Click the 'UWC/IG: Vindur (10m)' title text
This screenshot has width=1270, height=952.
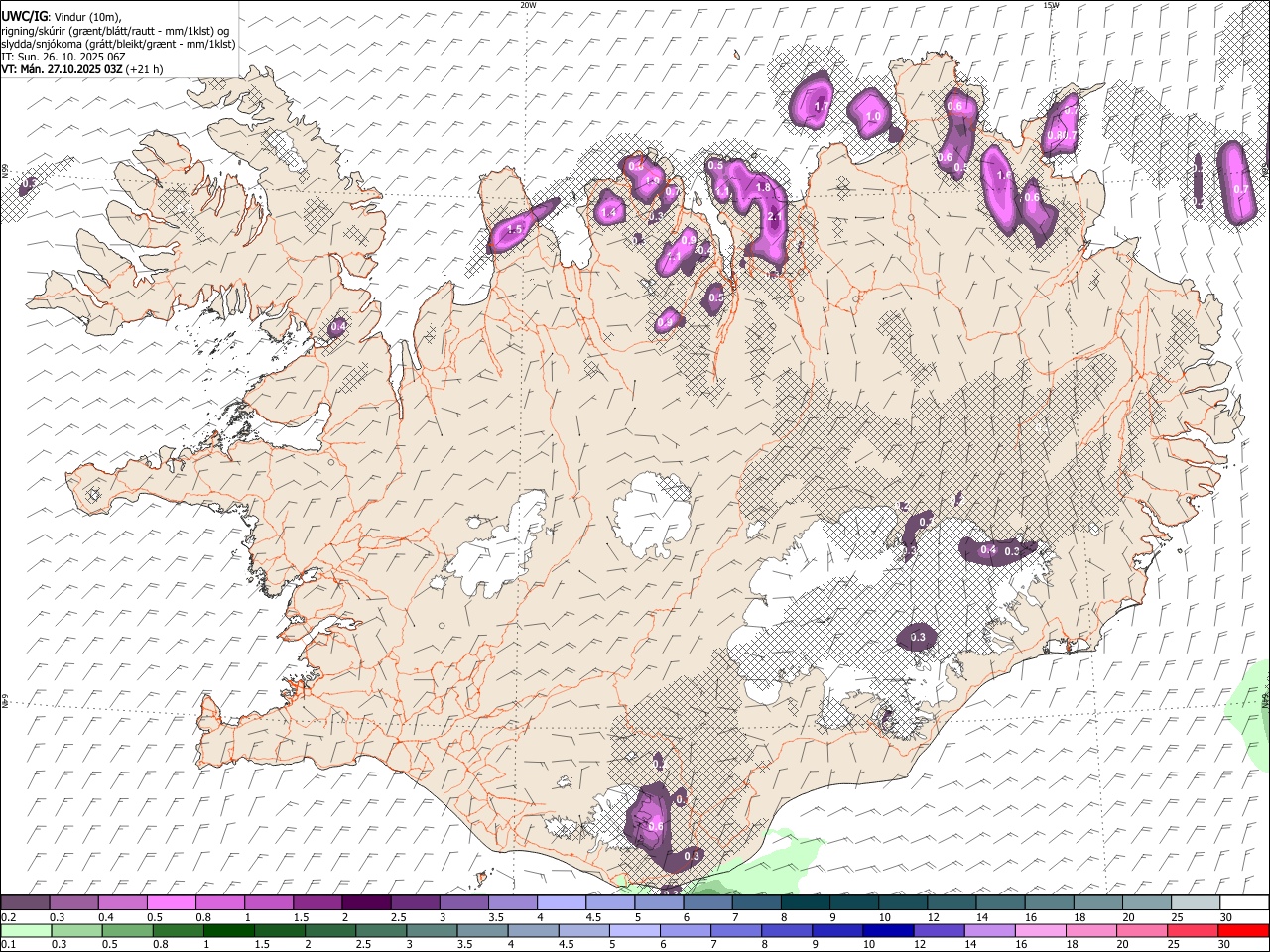[61, 17]
